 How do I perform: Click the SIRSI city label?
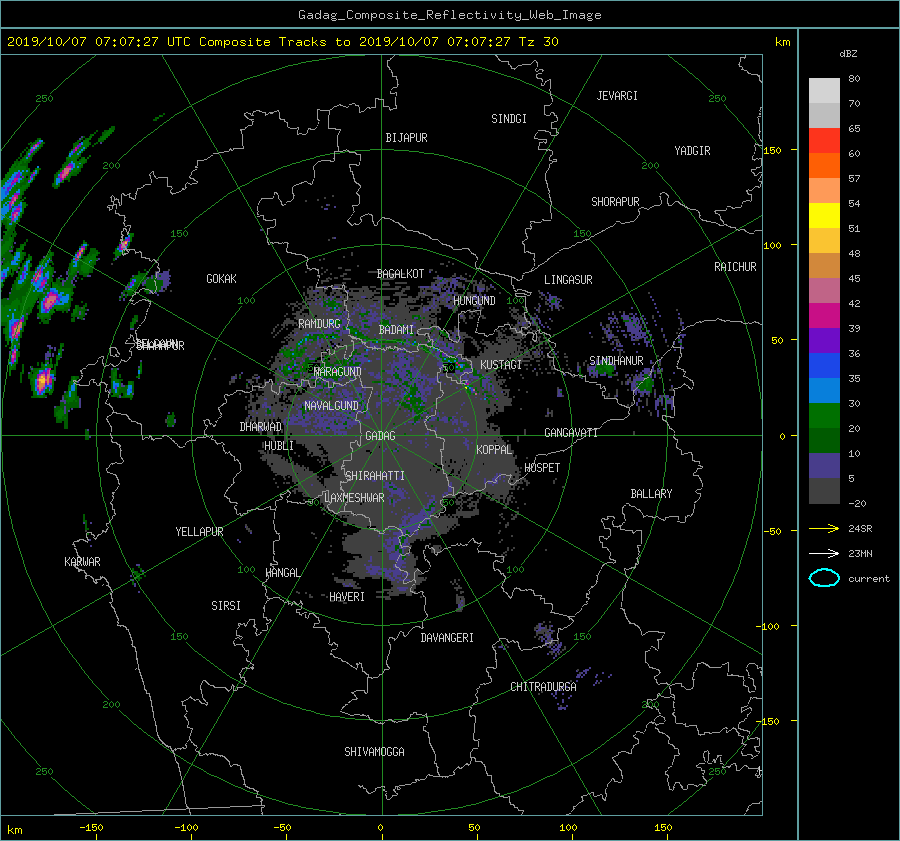coord(226,606)
